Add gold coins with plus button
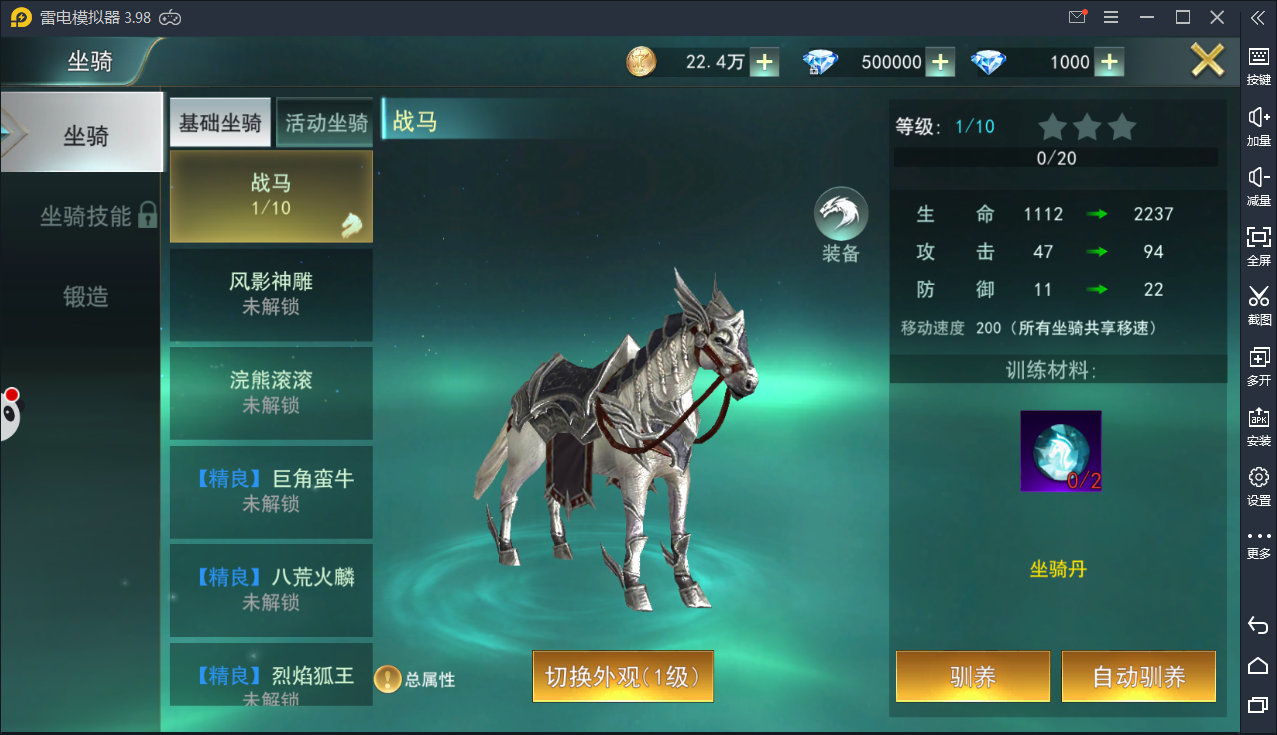 click(x=764, y=62)
